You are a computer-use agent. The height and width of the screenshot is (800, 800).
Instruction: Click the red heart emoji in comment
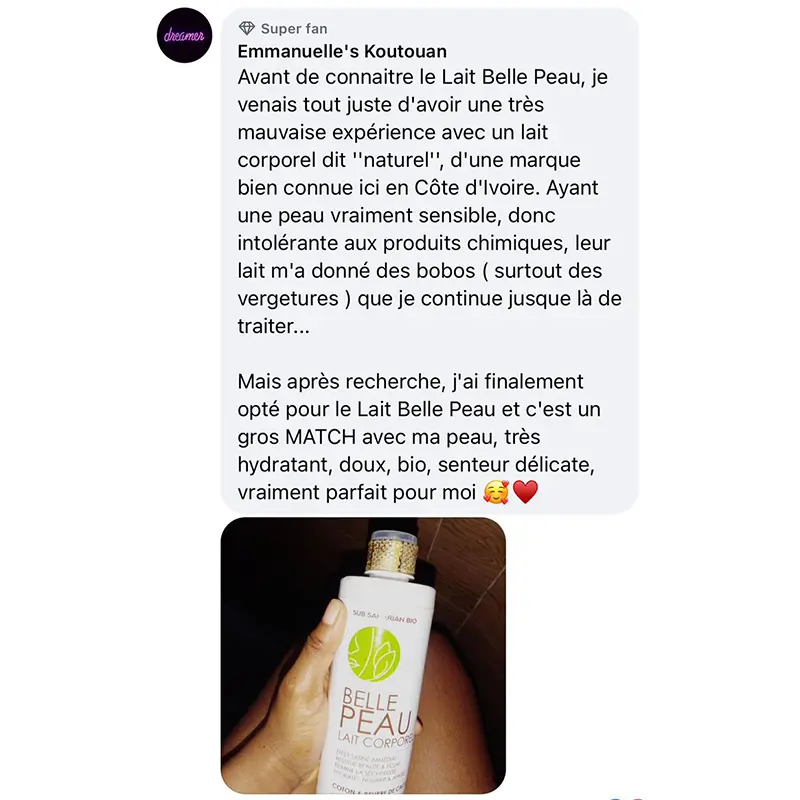point(525,492)
